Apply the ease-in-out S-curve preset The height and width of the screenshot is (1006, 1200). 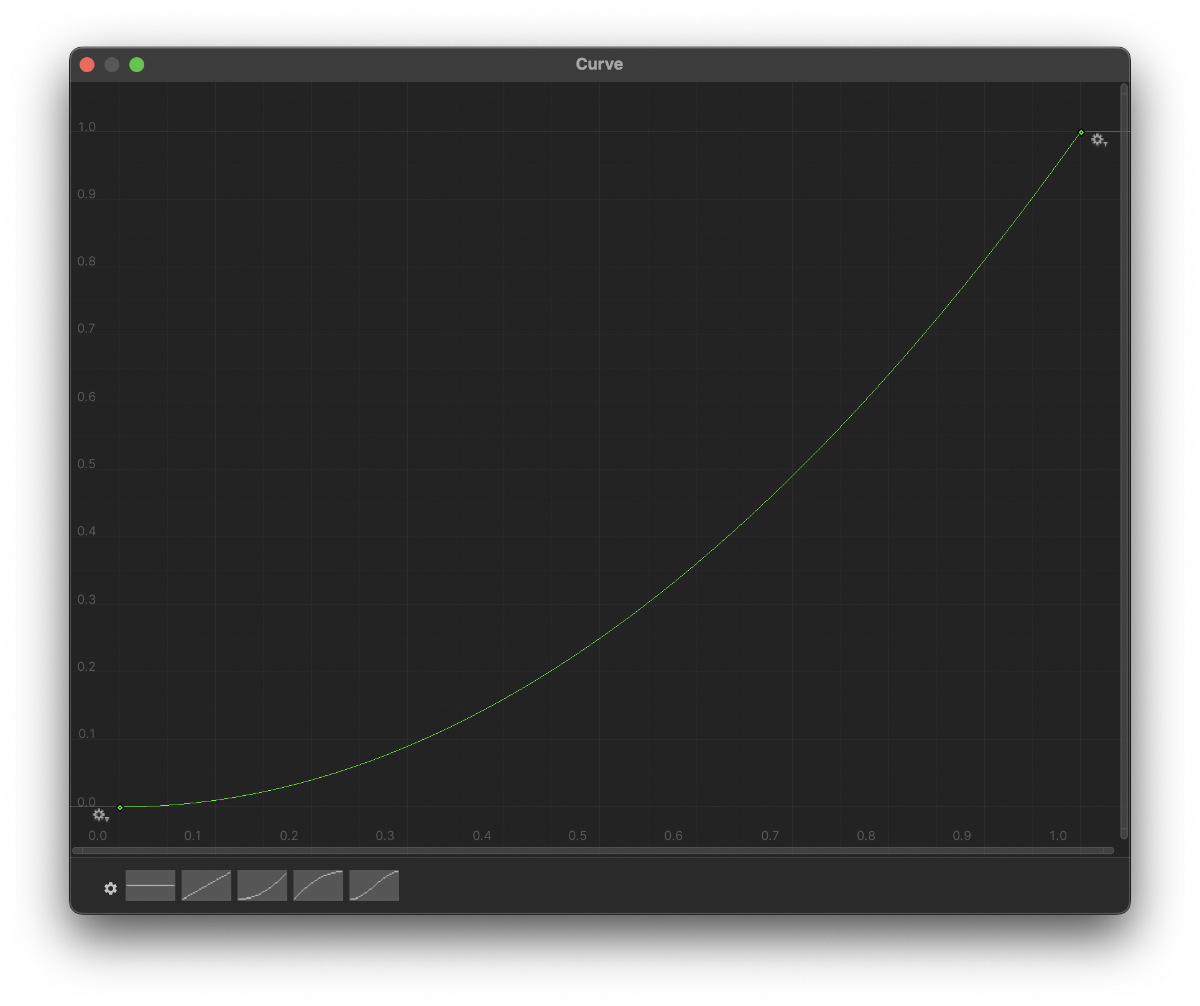[374, 886]
